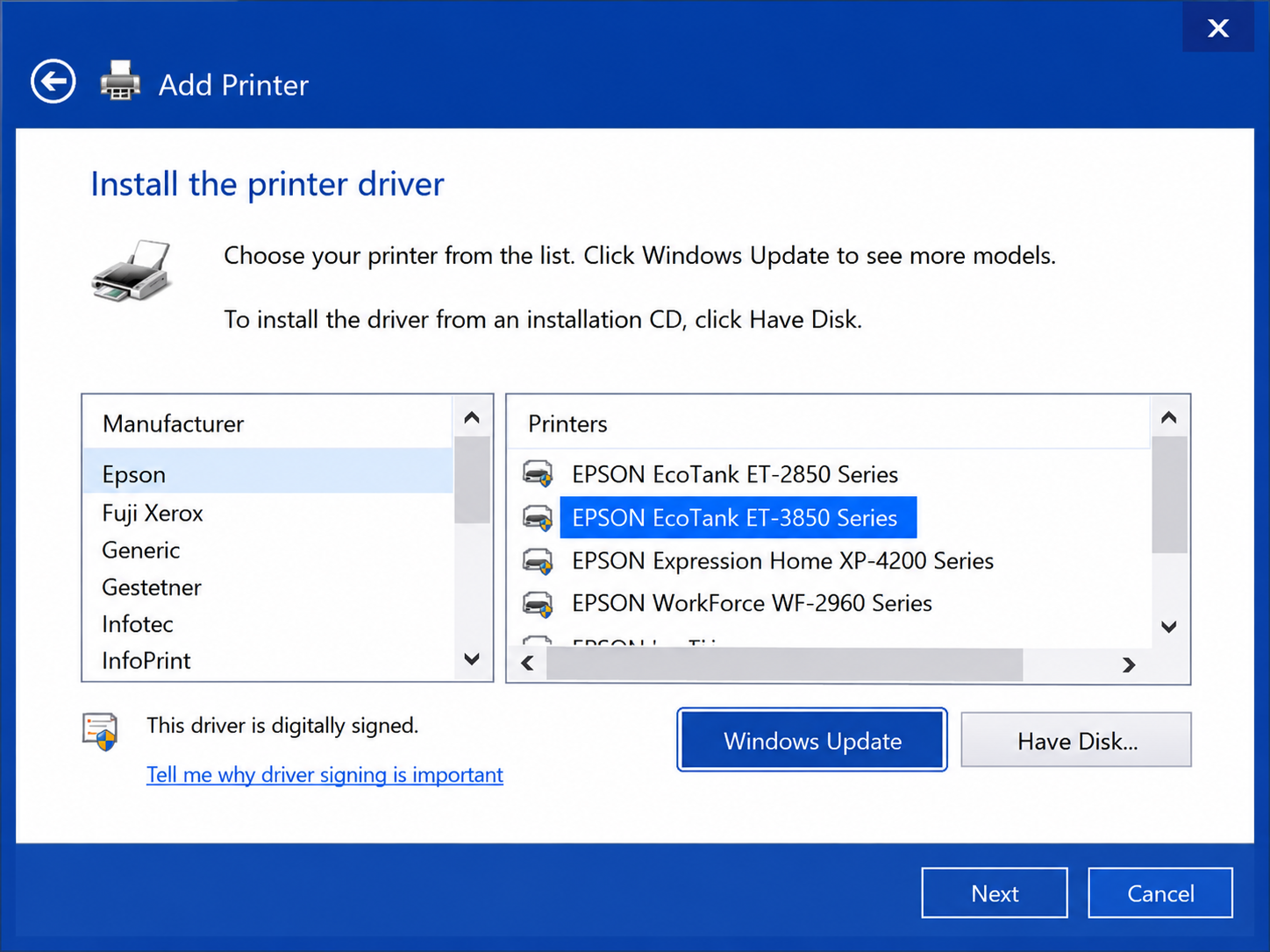Image resolution: width=1270 pixels, height=952 pixels.
Task: Click the icon for EPSON Expression Home XP-4200
Action: point(538,561)
